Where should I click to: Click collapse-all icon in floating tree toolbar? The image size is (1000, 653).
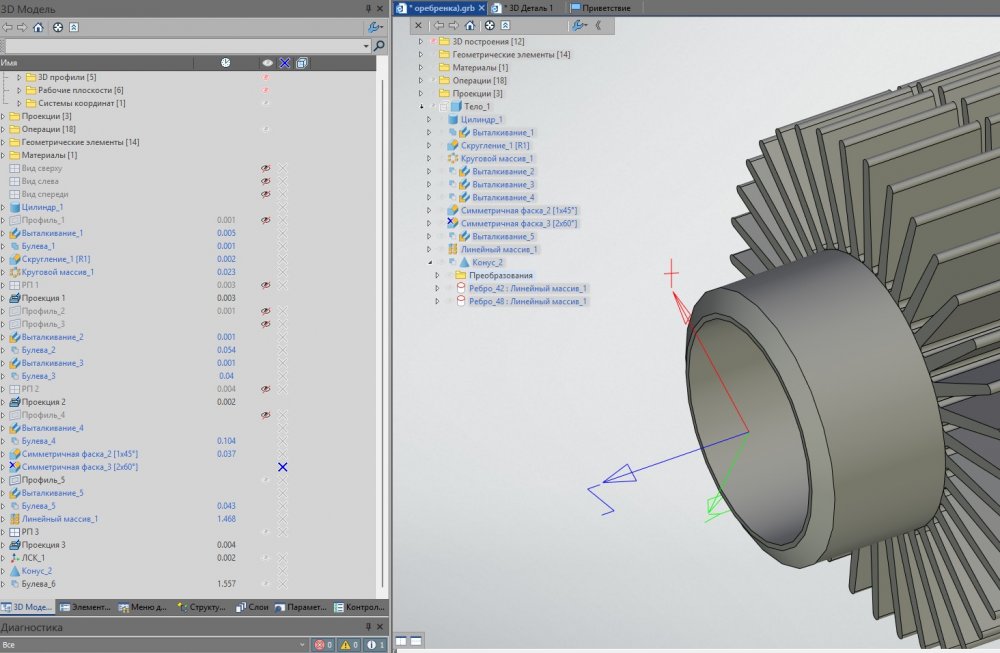coord(505,26)
